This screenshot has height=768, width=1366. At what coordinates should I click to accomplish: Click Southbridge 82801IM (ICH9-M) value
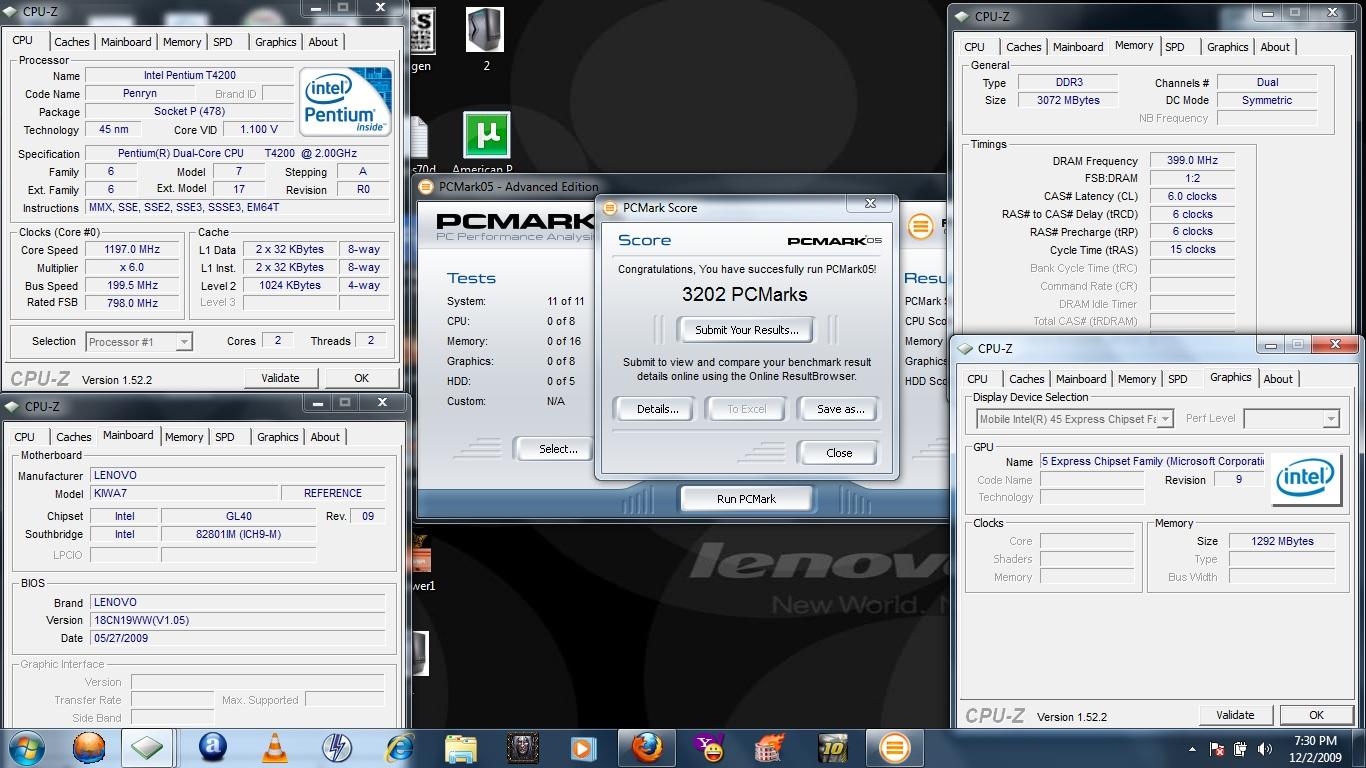(x=239, y=534)
